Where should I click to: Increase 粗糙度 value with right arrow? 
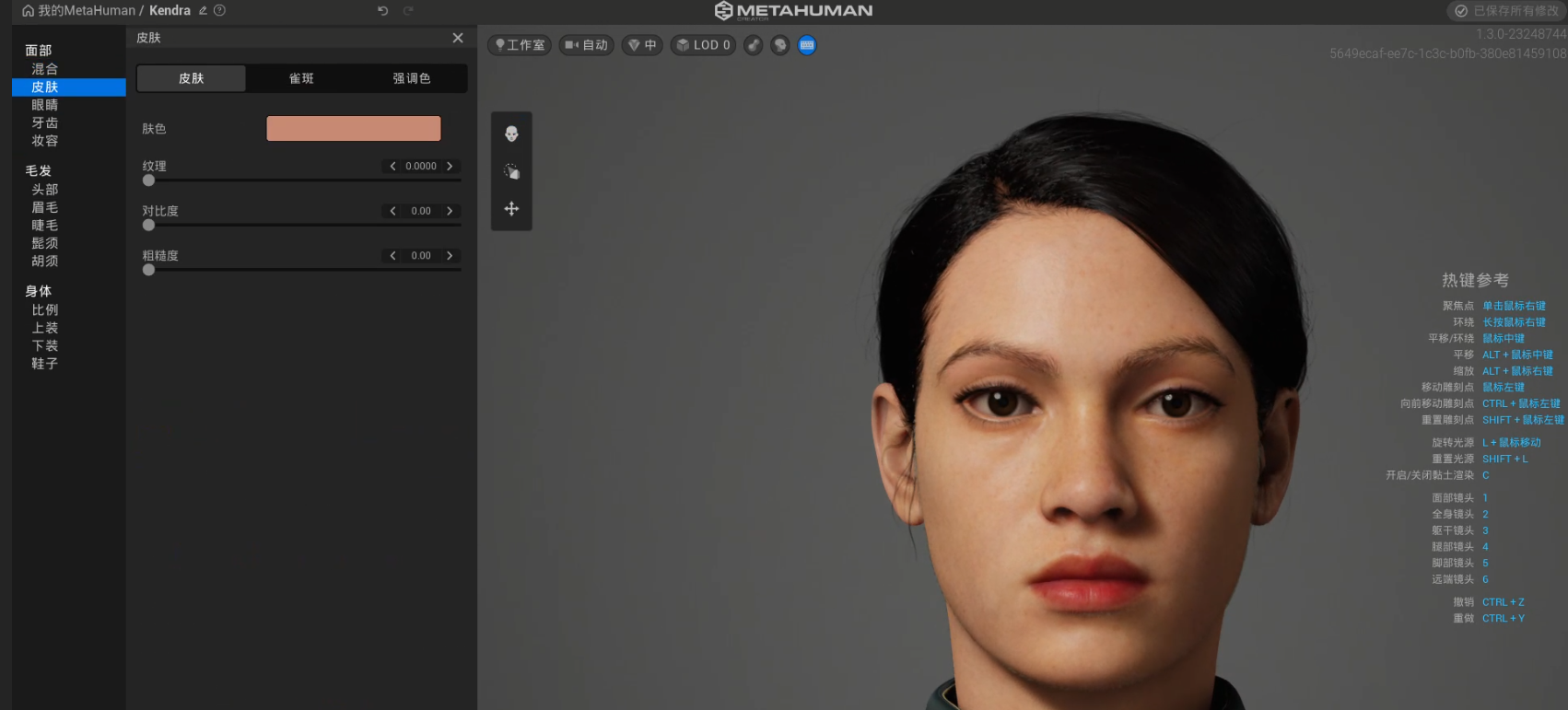click(450, 256)
